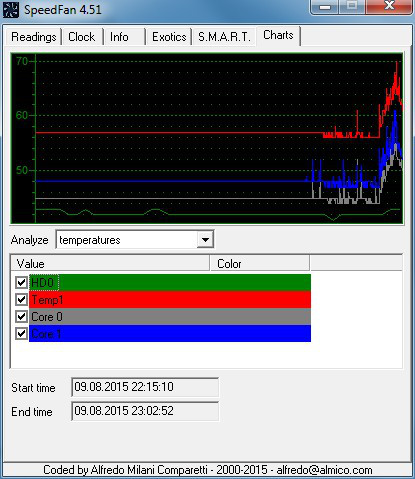
Task: Toggle the Temp1 checkbox off
Action: (x=21, y=299)
